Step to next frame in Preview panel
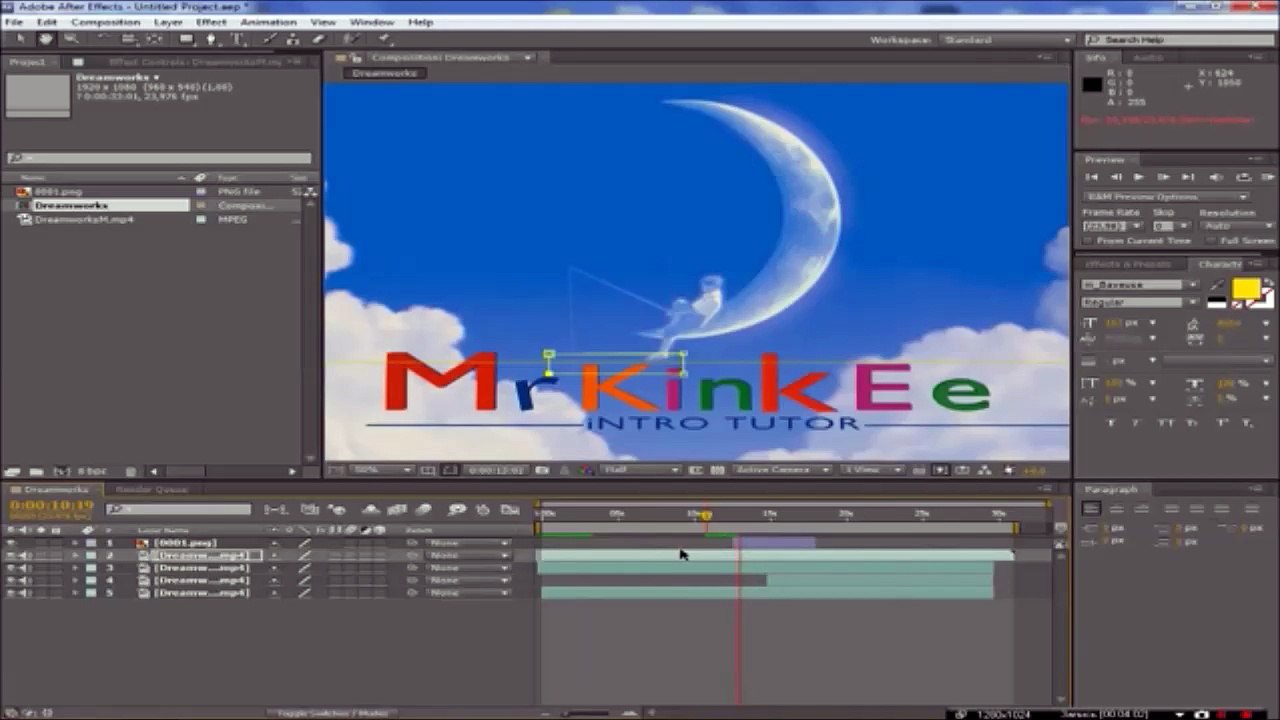This screenshot has width=1280, height=720. click(x=1165, y=177)
